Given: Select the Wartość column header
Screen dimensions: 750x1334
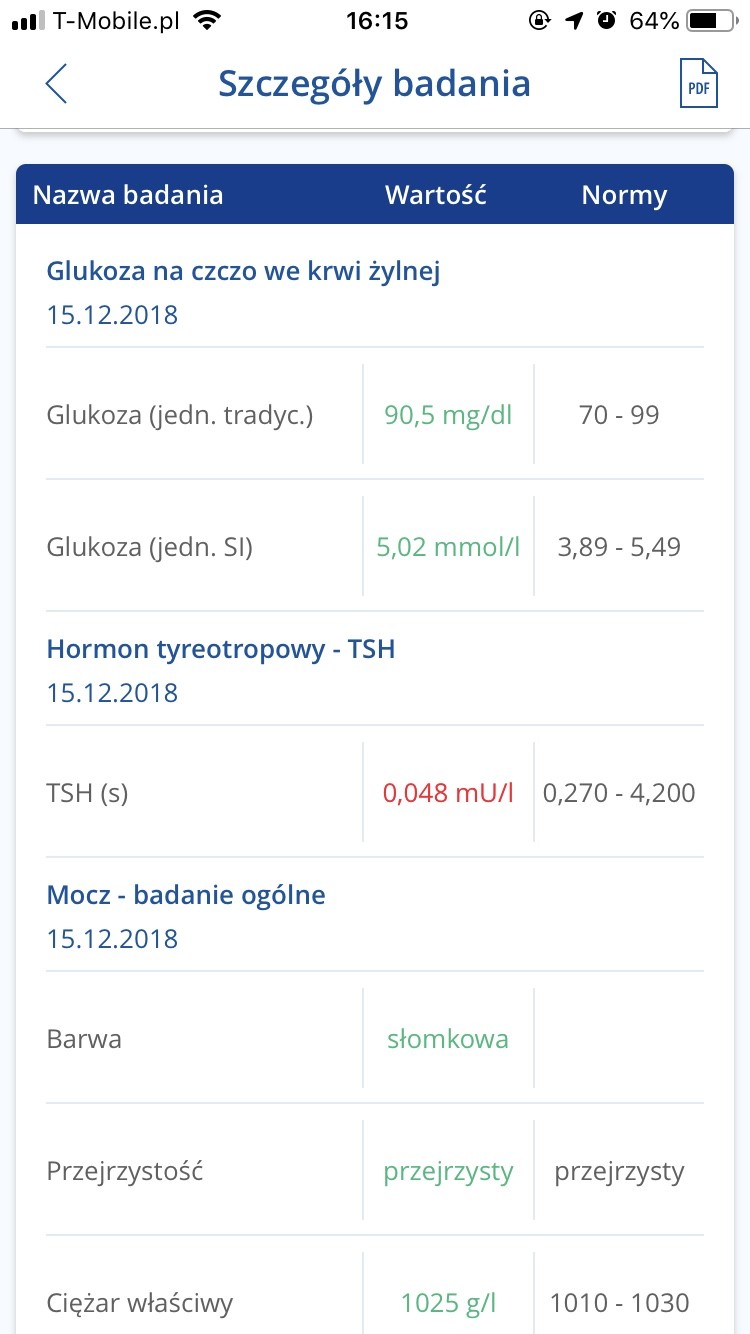Looking at the screenshot, I should (436, 195).
